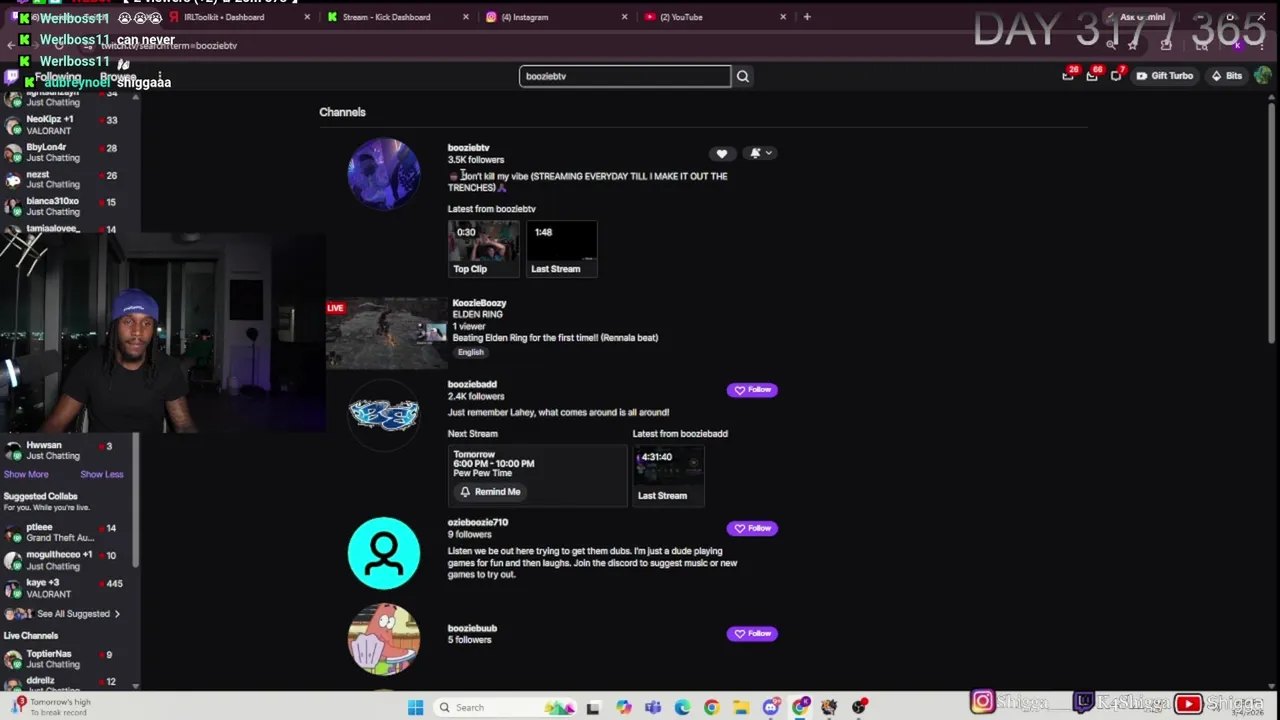Open booziebadd's graffiti profile avatar
This screenshot has width=1280, height=720.
point(384,413)
